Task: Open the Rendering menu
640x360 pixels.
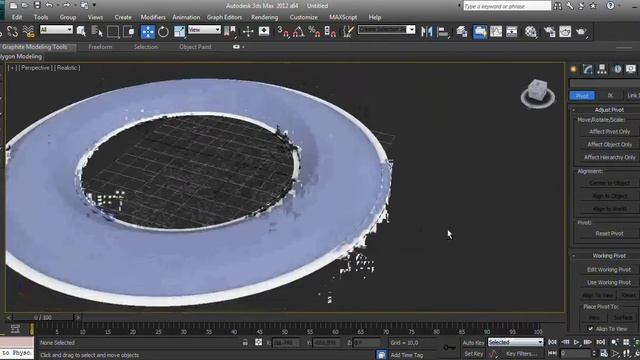Action: pos(264,17)
